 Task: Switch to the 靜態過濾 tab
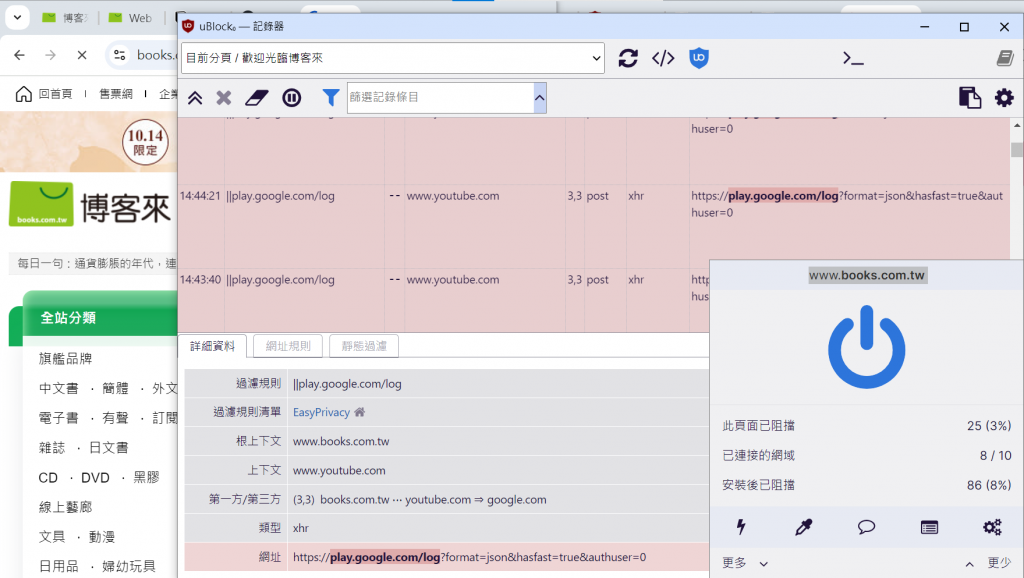click(364, 346)
